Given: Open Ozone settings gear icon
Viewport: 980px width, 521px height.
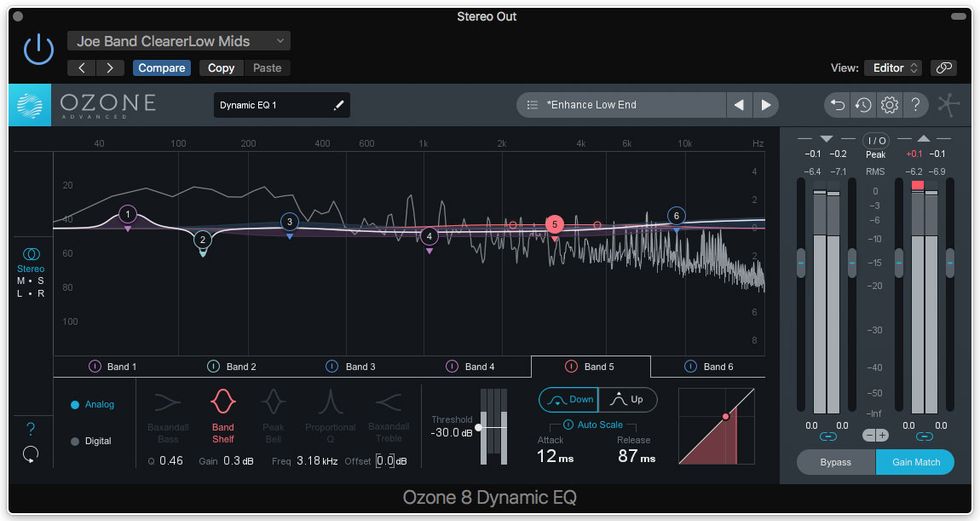Looking at the screenshot, I should coord(889,105).
